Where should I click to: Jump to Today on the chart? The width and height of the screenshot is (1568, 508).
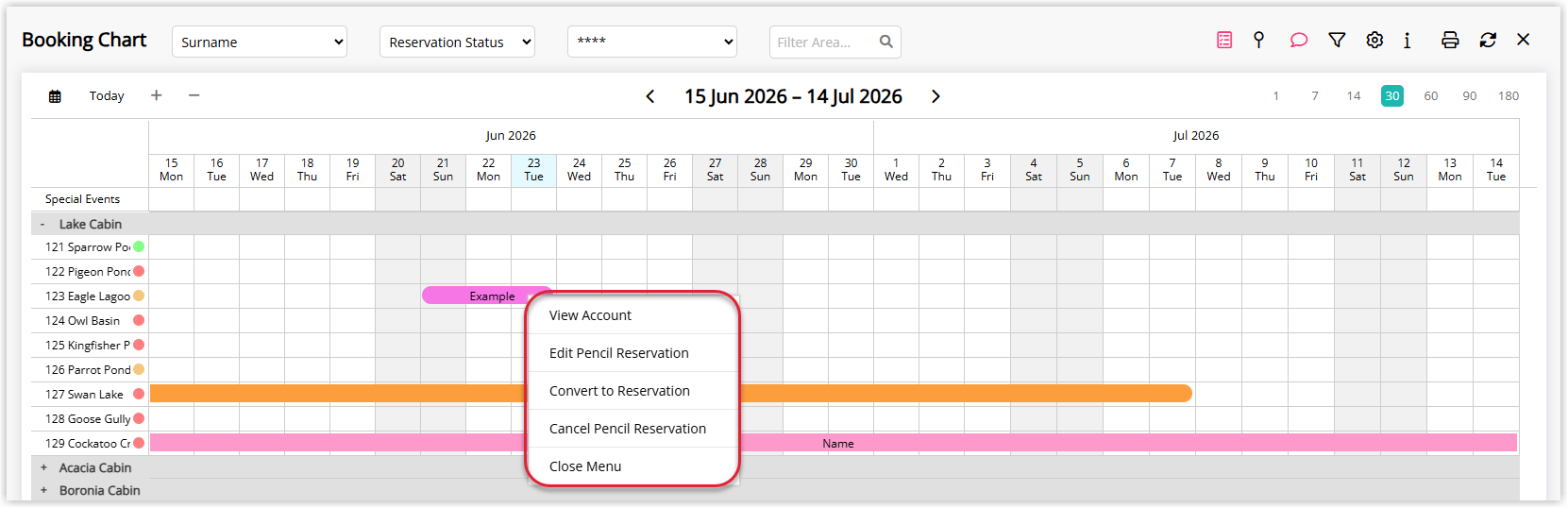[x=107, y=95]
